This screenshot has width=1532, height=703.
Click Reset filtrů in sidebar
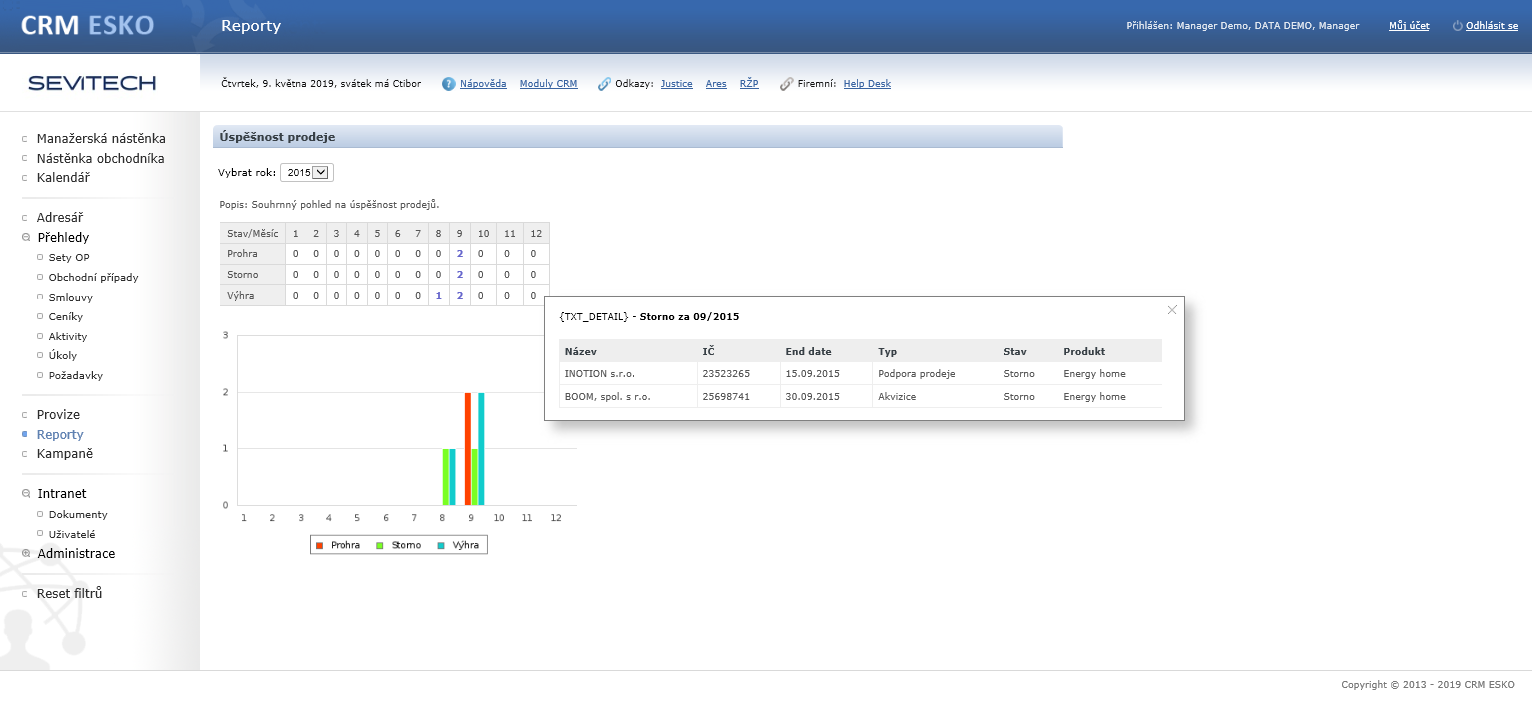[x=70, y=594]
